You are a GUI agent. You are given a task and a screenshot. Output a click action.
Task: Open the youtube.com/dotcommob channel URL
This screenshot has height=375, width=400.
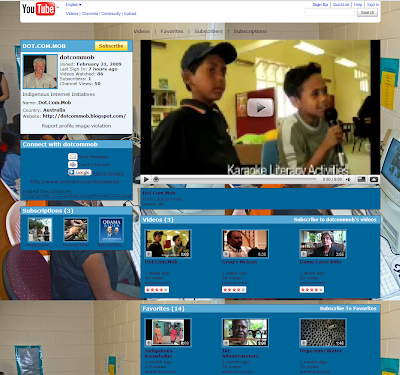(x=75, y=182)
